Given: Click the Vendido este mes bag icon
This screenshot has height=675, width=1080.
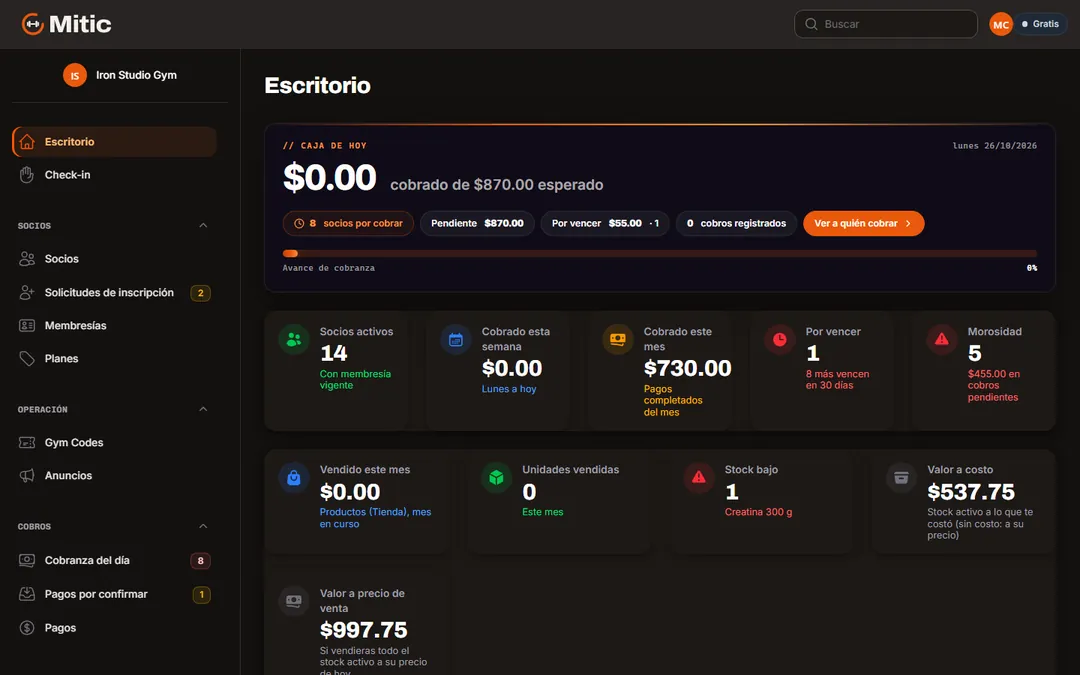Looking at the screenshot, I should [294, 478].
